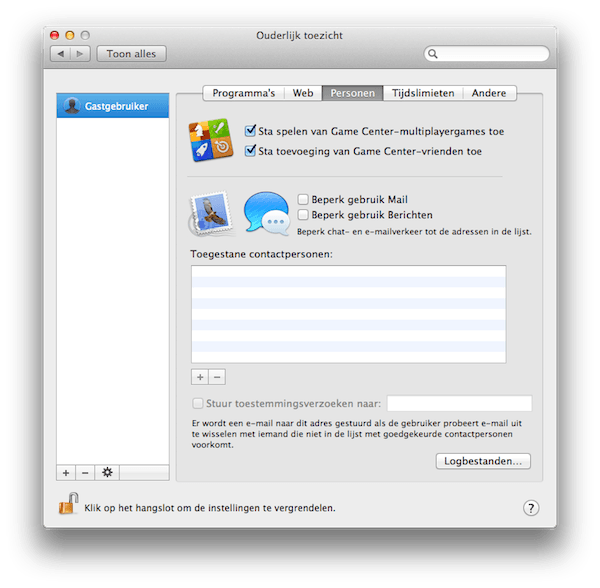This screenshot has width=600, height=588.
Task: Open Logbestanden button
Action: tap(483, 461)
